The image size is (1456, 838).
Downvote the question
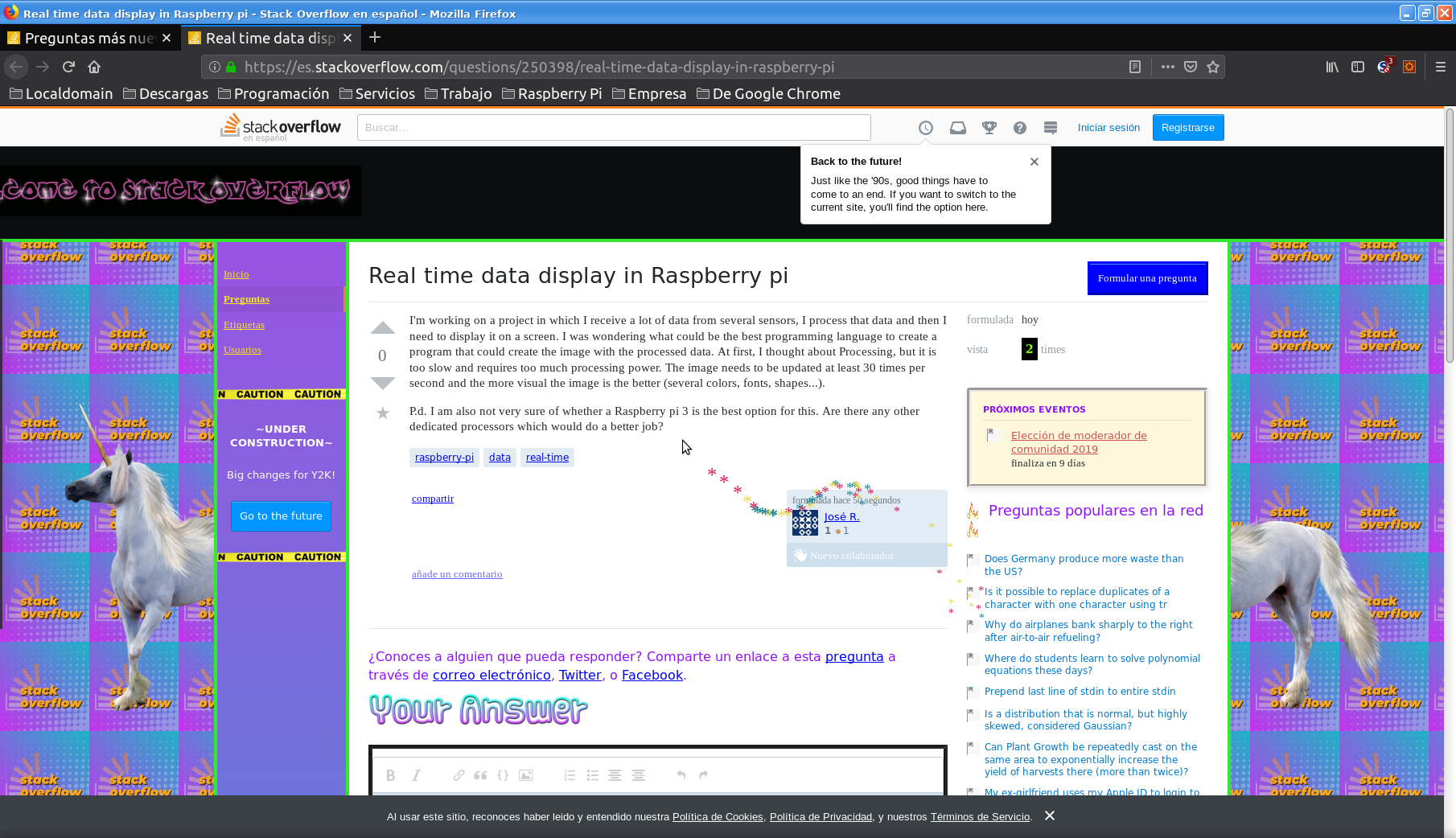(x=383, y=383)
